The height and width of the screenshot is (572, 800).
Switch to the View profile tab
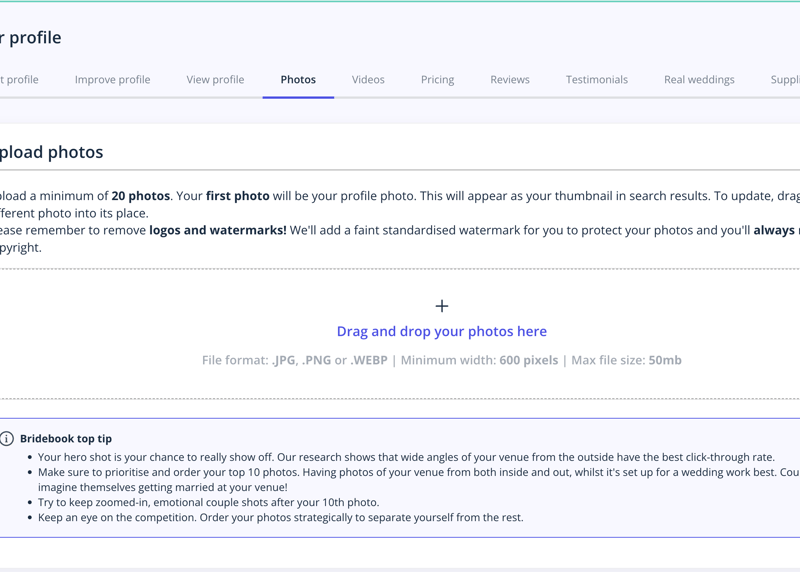[215, 80]
